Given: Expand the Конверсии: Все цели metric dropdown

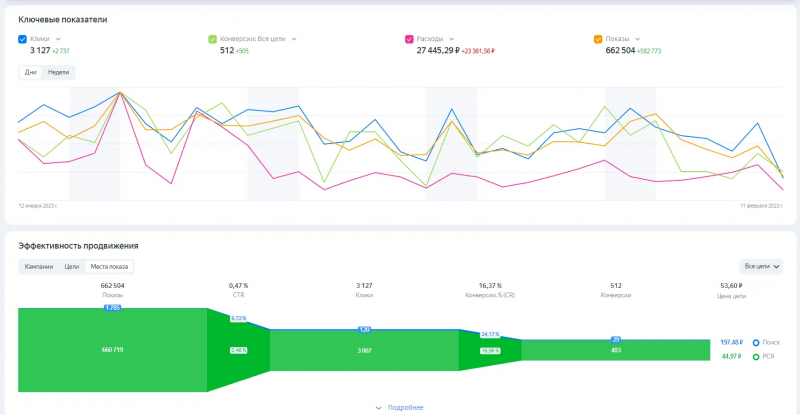Looking at the screenshot, I should coord(294,39).
